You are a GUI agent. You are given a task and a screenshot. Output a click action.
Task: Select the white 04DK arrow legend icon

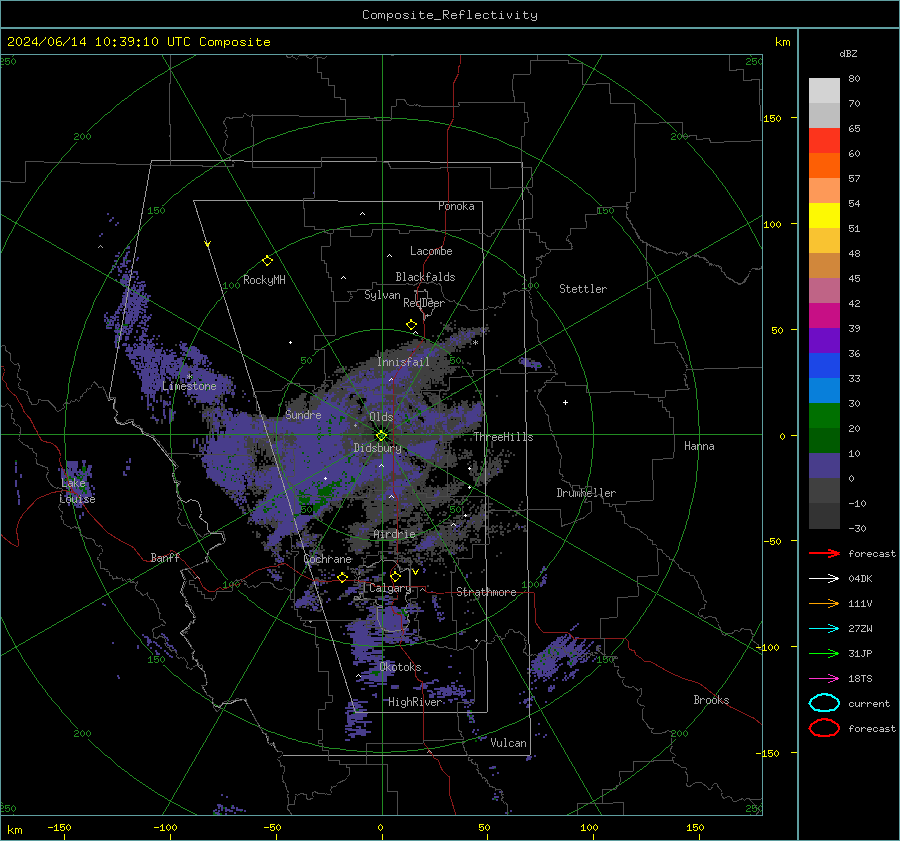[x=824, y=578]
